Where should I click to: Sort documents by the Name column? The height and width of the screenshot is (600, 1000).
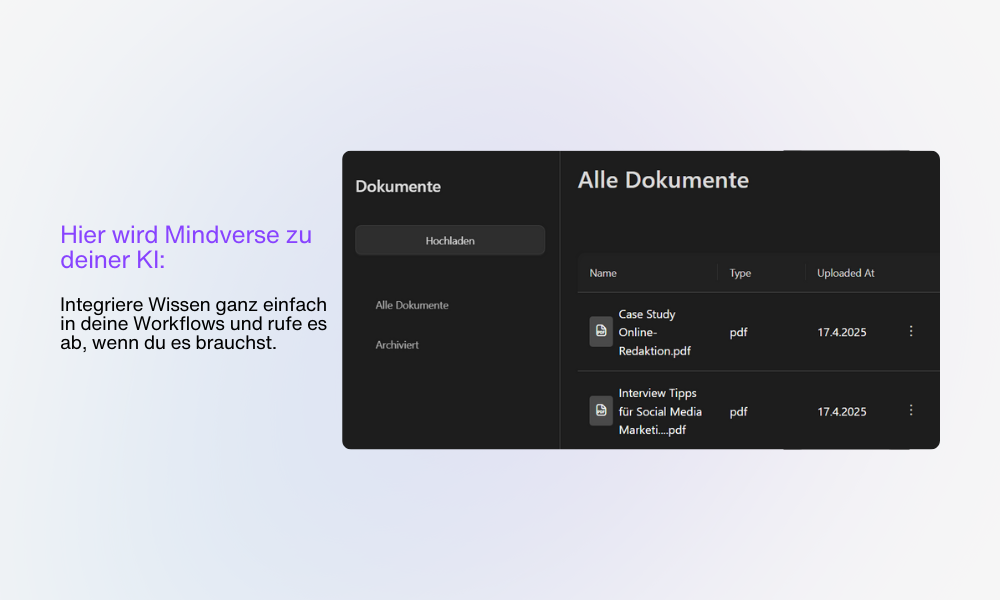click(602, 272)
